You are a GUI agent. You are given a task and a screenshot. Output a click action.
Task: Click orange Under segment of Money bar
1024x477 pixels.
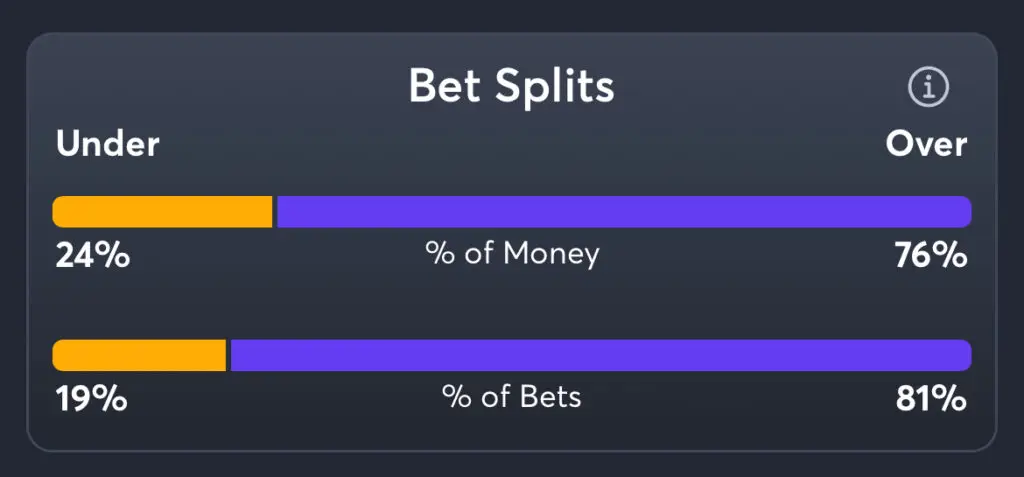point(162,212)
